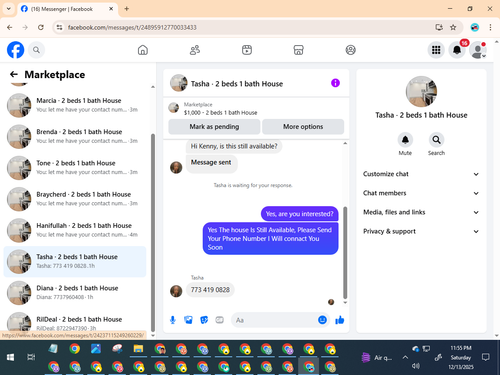
Task: Open the notifications bell with badge
Action: click(x=457, y=50)
